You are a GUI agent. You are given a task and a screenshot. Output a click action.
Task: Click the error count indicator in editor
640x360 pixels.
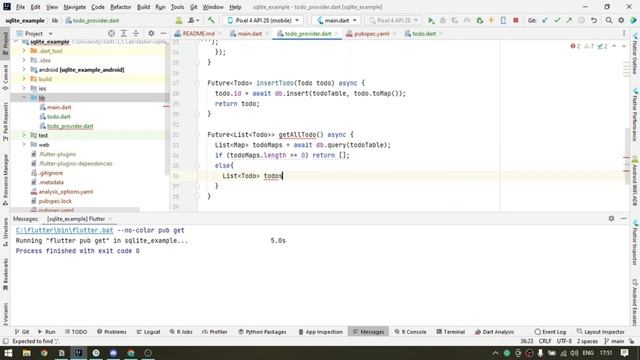(576, 46)
